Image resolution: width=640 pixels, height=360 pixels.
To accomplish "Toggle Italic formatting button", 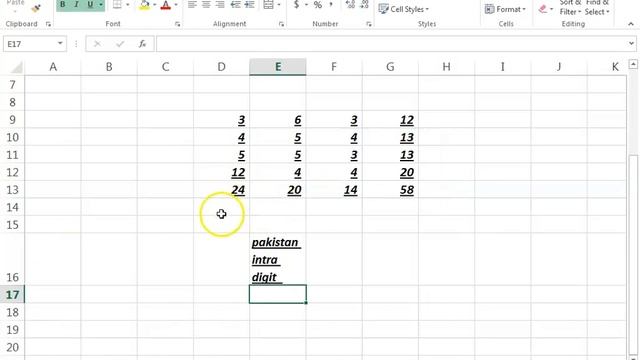I will coord(76,5).
